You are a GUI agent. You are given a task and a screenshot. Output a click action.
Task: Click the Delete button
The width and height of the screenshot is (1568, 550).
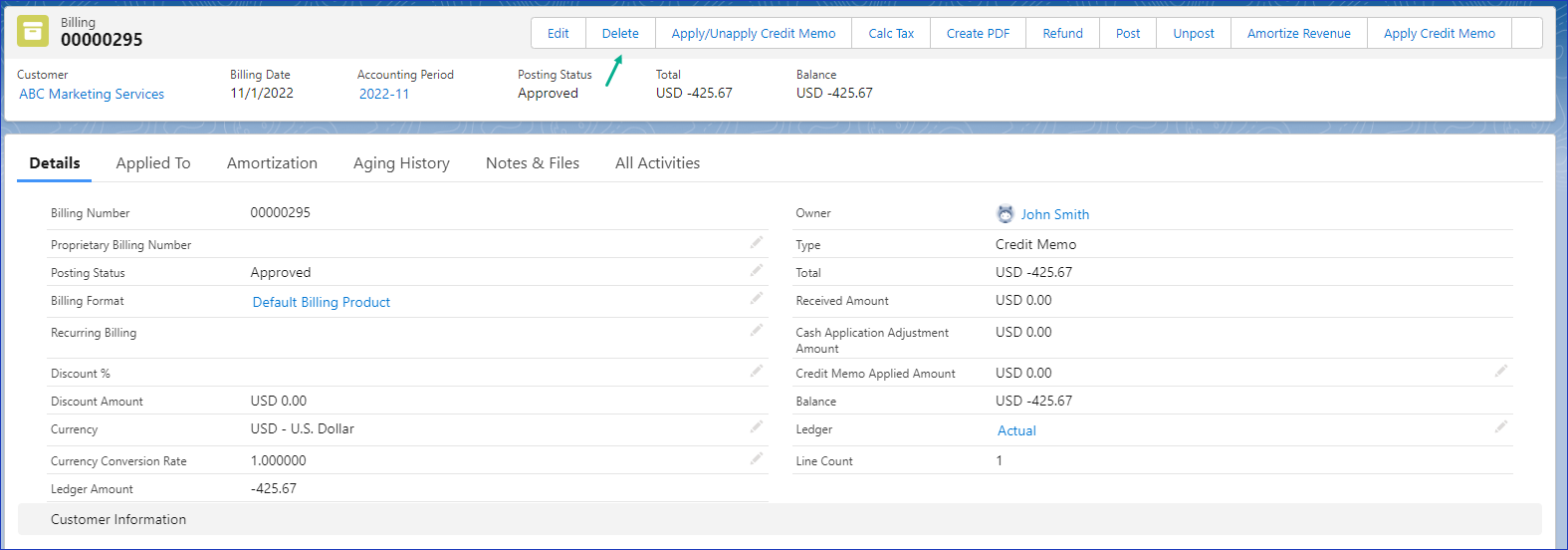point(620,33)
